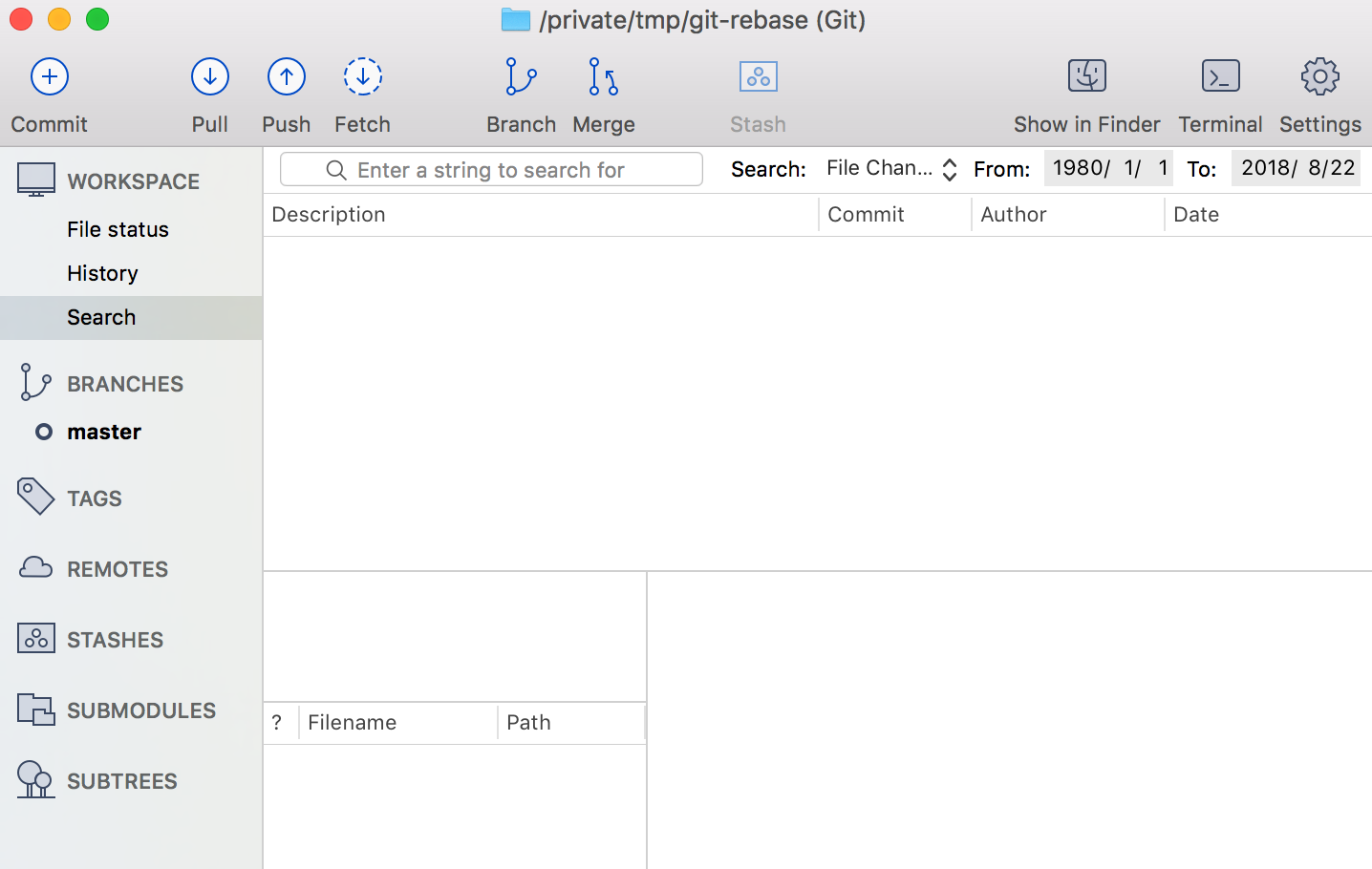This screenshot has width=1372, height=869.
Task: Expand the Tags section
Action: 94,498
